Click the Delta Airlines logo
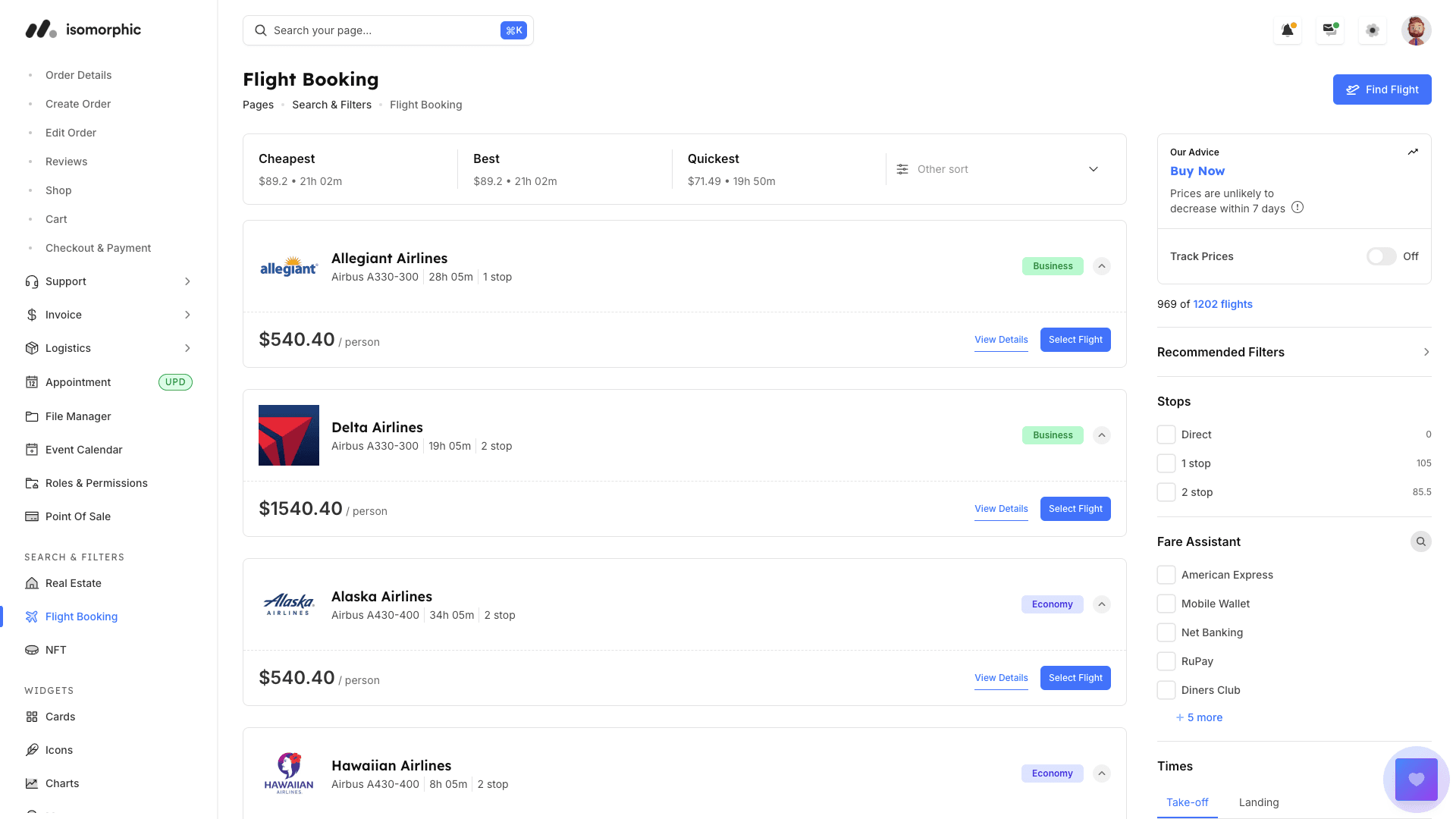This screenshot has height=819, width=1456. coord(289,435)
